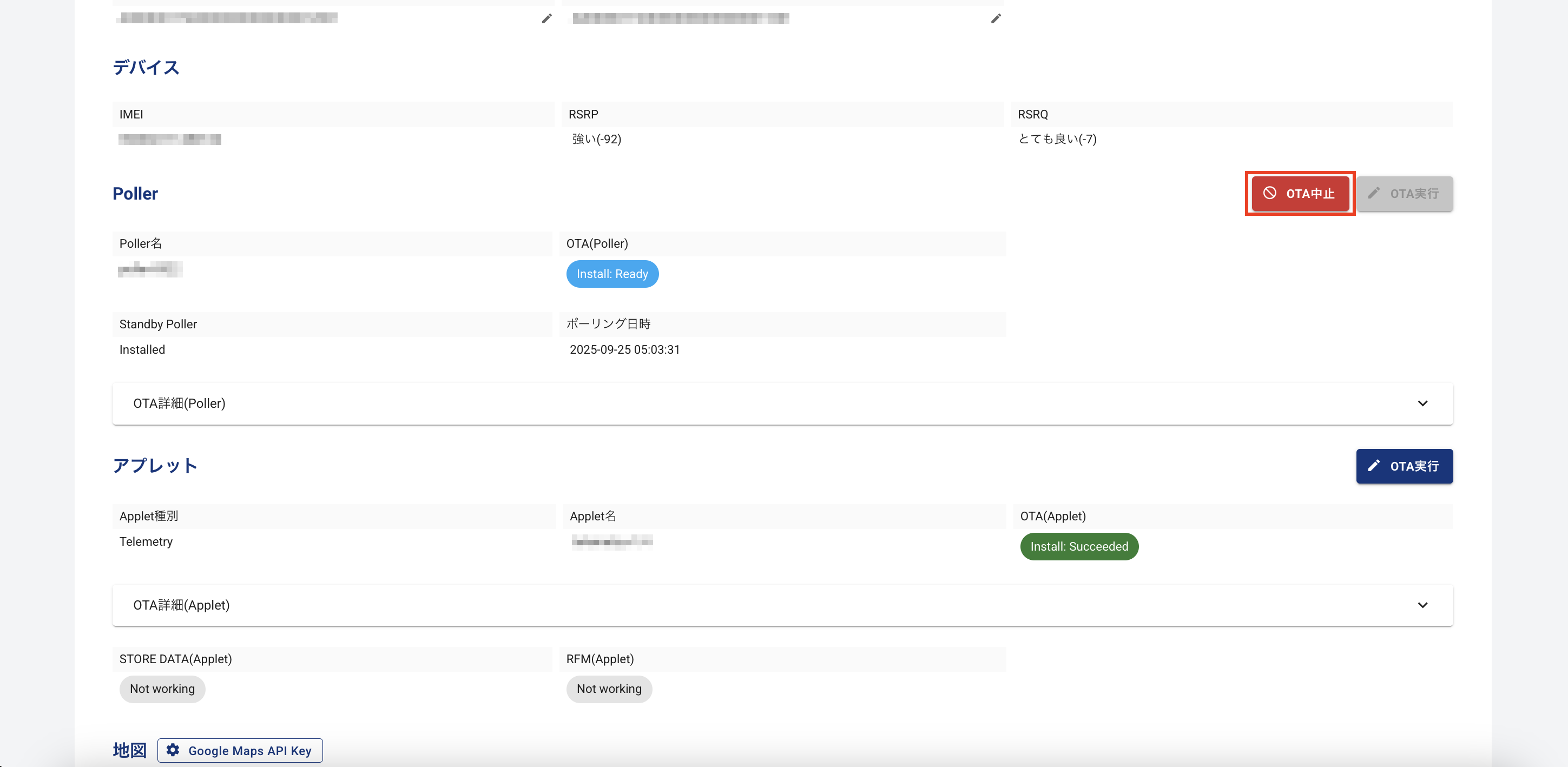Click the Not working chip under RFM(Applet)
The height and width of the screenshot is (767, 1568).
point(609,689)
